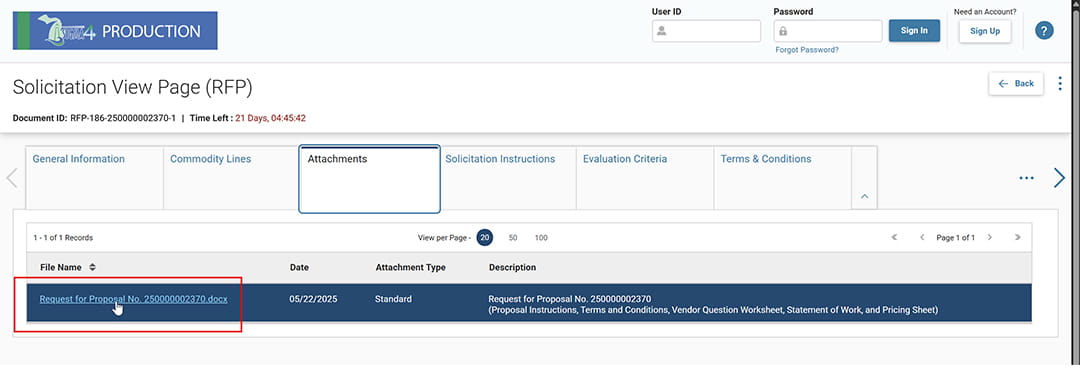Open the vertical three-dot page menu
The width and height of the screenshot is (1080, 384).
(1060, 83)
